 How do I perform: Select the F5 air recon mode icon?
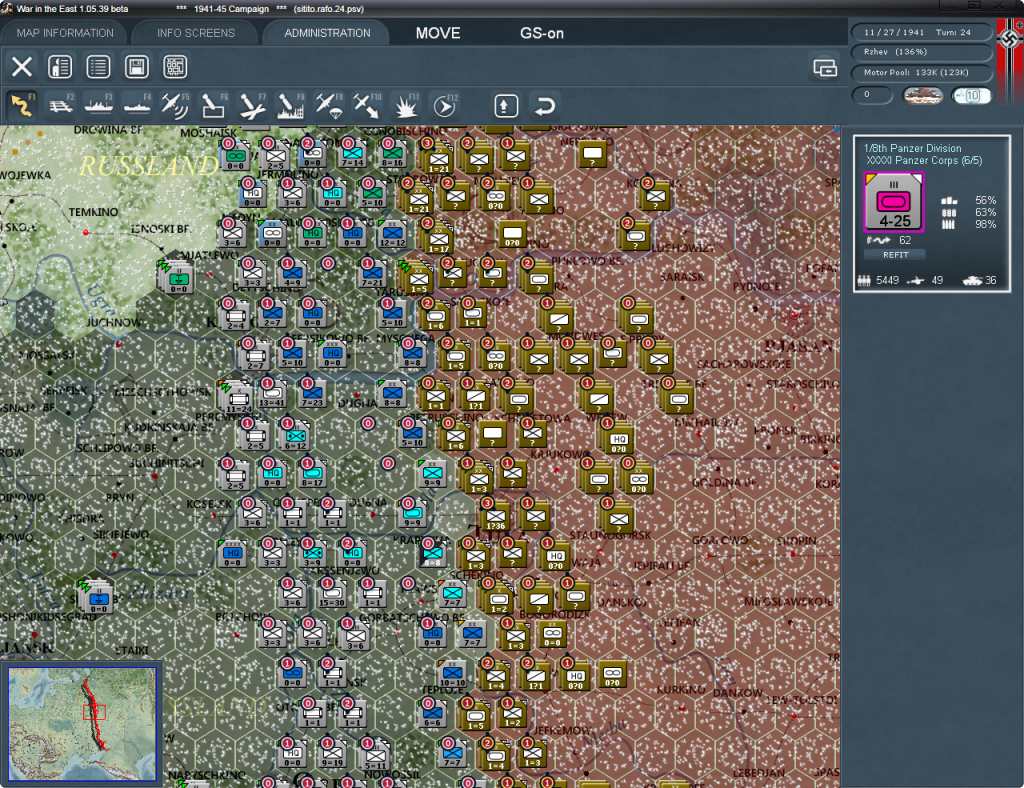[x=175, y=105]
